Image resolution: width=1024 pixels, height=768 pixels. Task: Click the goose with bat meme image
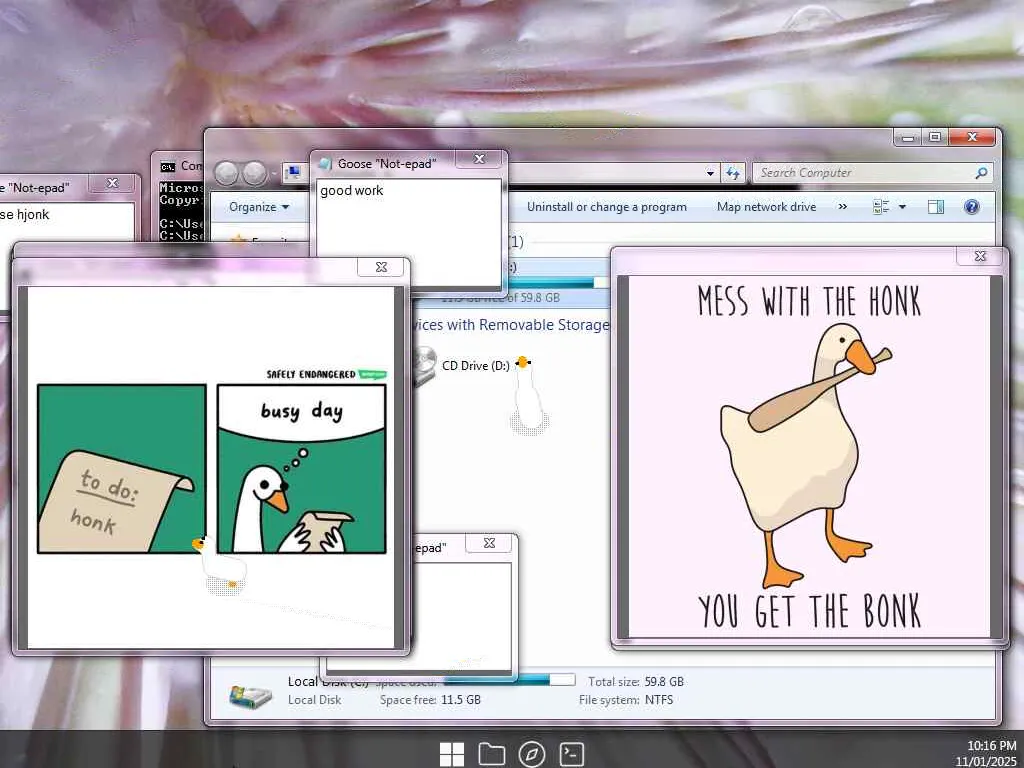pos(809,456)
